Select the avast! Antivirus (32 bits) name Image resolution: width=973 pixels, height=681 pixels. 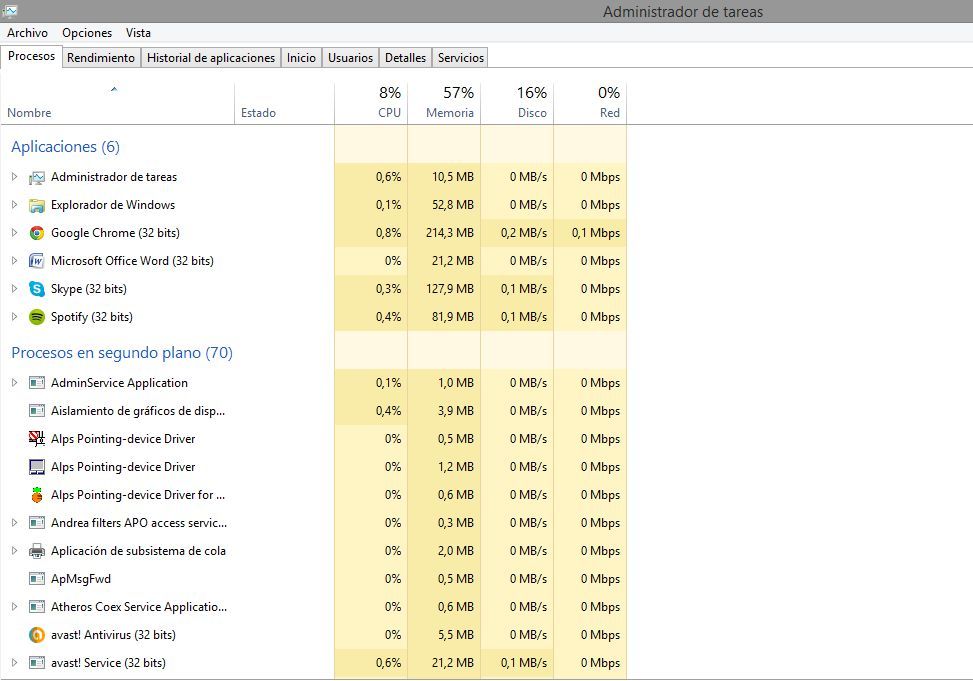(x=114, y=635)
